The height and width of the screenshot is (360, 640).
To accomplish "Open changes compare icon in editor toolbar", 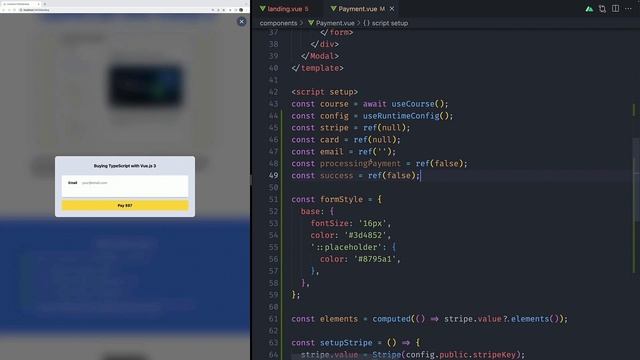I will tap(602, 9).
